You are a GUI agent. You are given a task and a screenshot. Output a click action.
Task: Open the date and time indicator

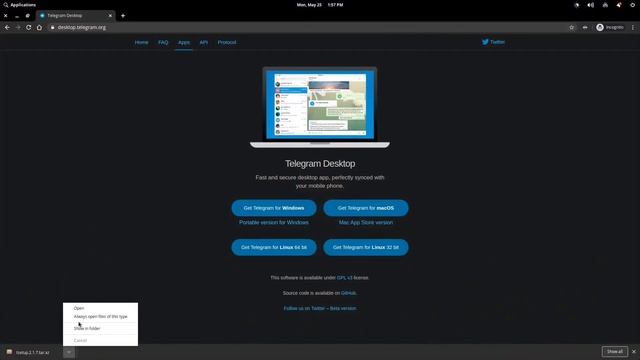320,5
